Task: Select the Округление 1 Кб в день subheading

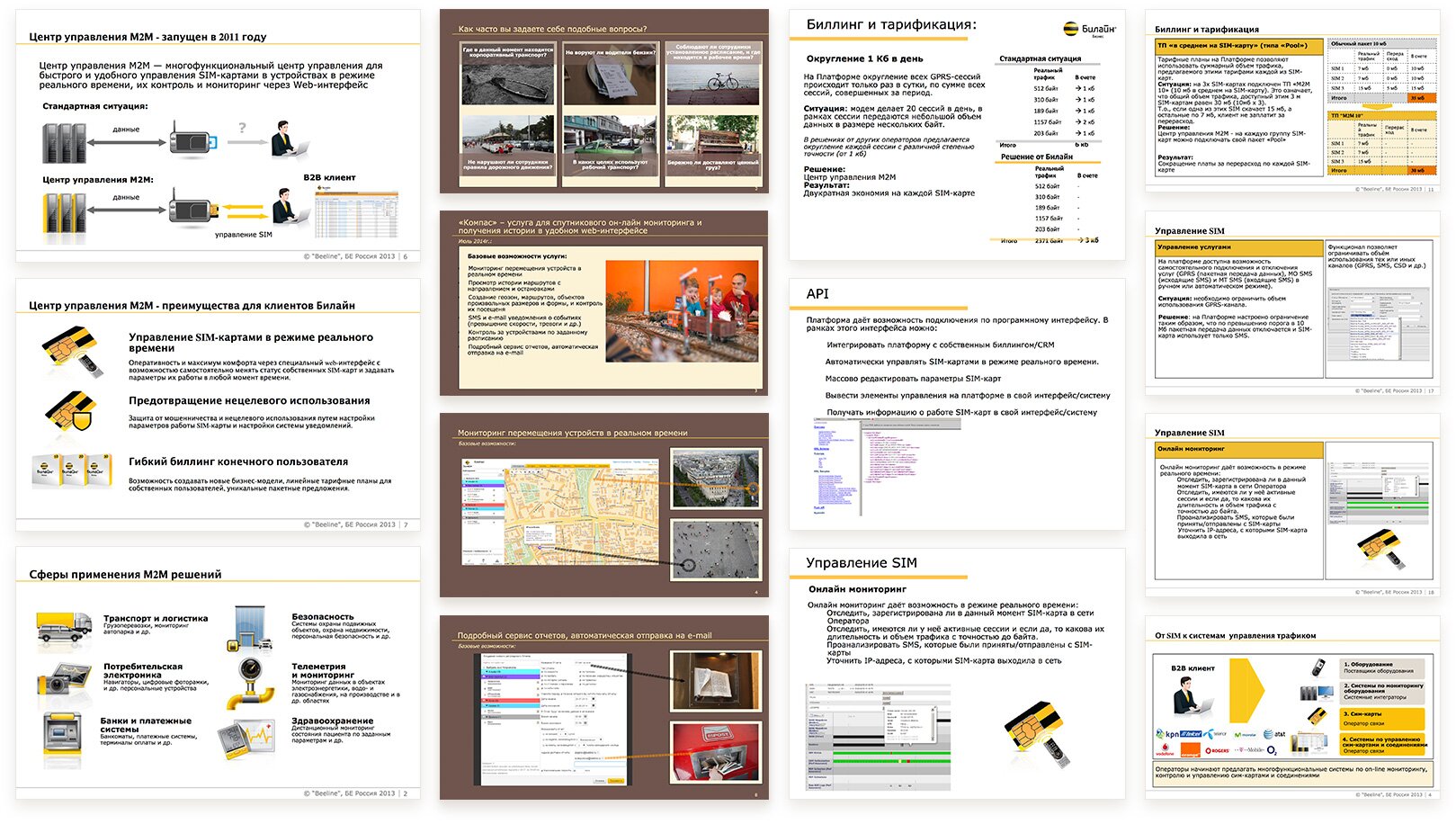Action: tap(864, 58)
